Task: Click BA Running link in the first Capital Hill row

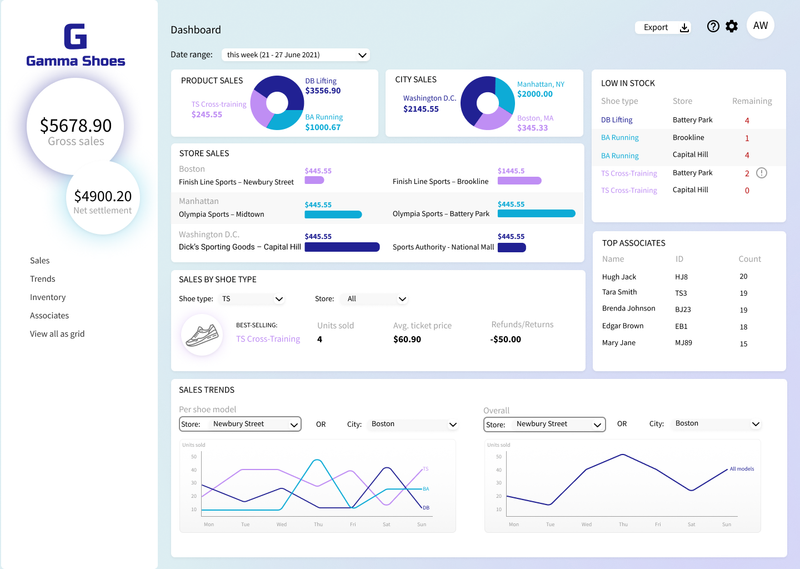Action: click(x=619, y=156)
